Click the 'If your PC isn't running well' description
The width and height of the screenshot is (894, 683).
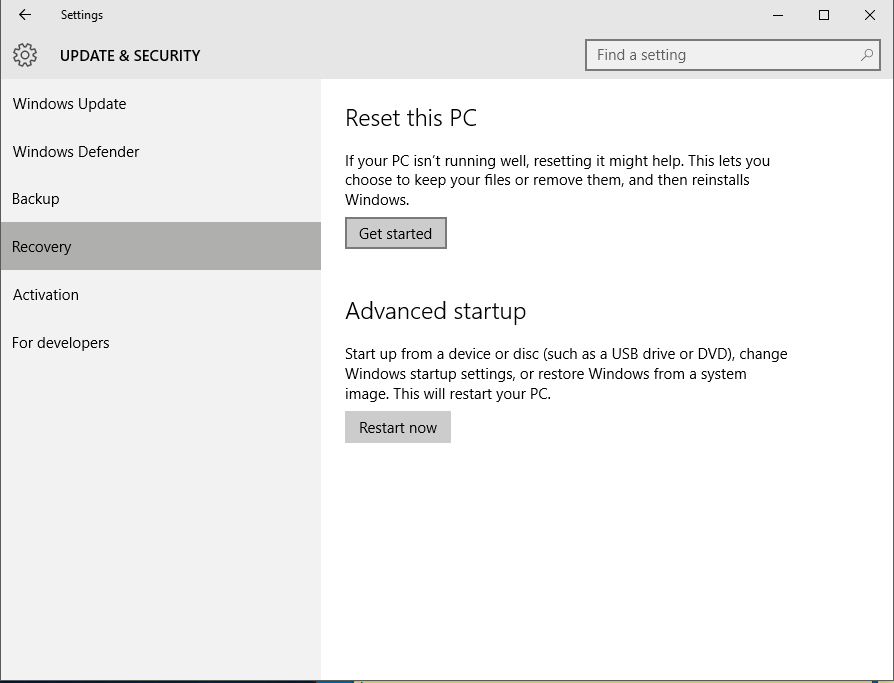(558, 180)
